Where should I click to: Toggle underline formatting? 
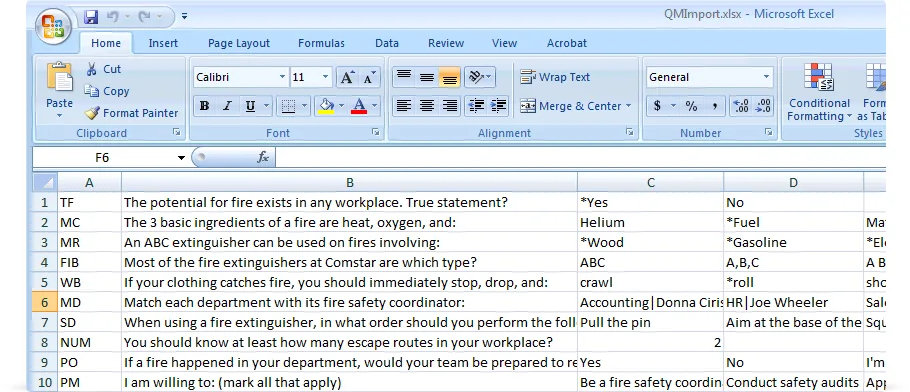click(250, 106)
